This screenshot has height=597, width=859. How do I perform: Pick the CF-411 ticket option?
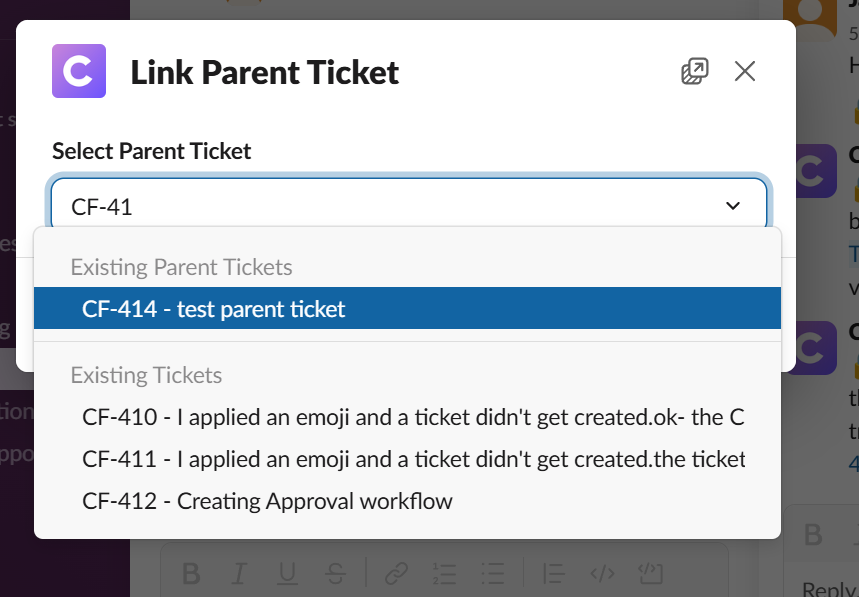coord(413,459)
